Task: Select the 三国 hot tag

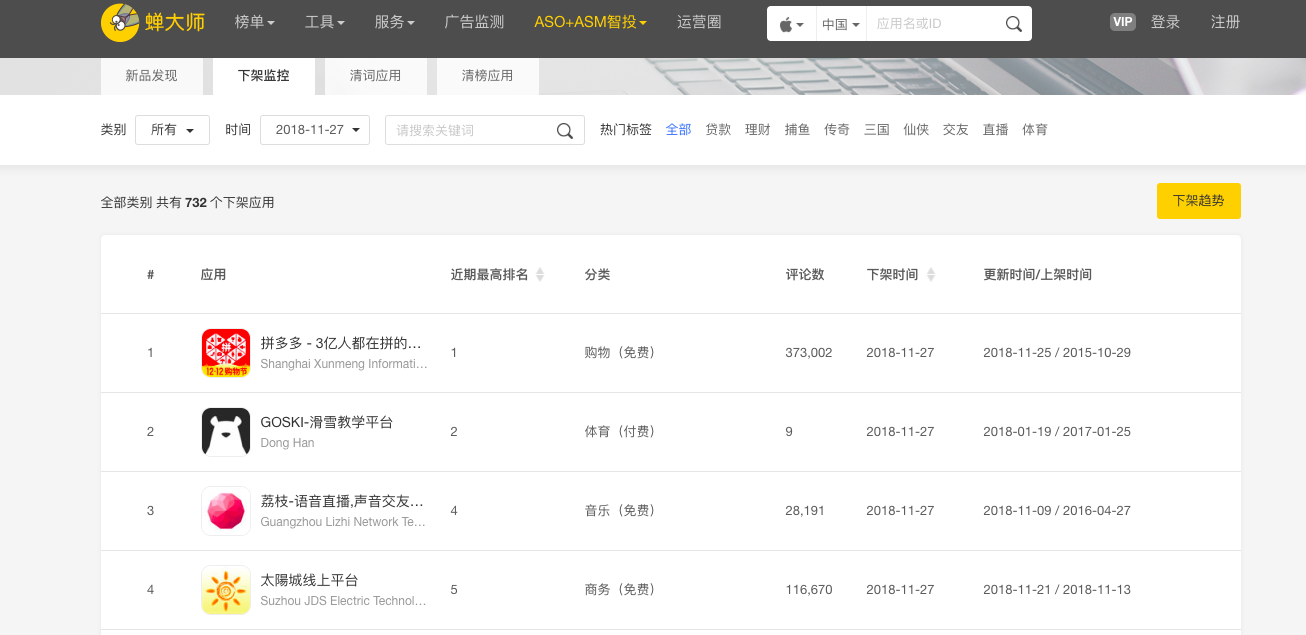Action: [876, 130]
